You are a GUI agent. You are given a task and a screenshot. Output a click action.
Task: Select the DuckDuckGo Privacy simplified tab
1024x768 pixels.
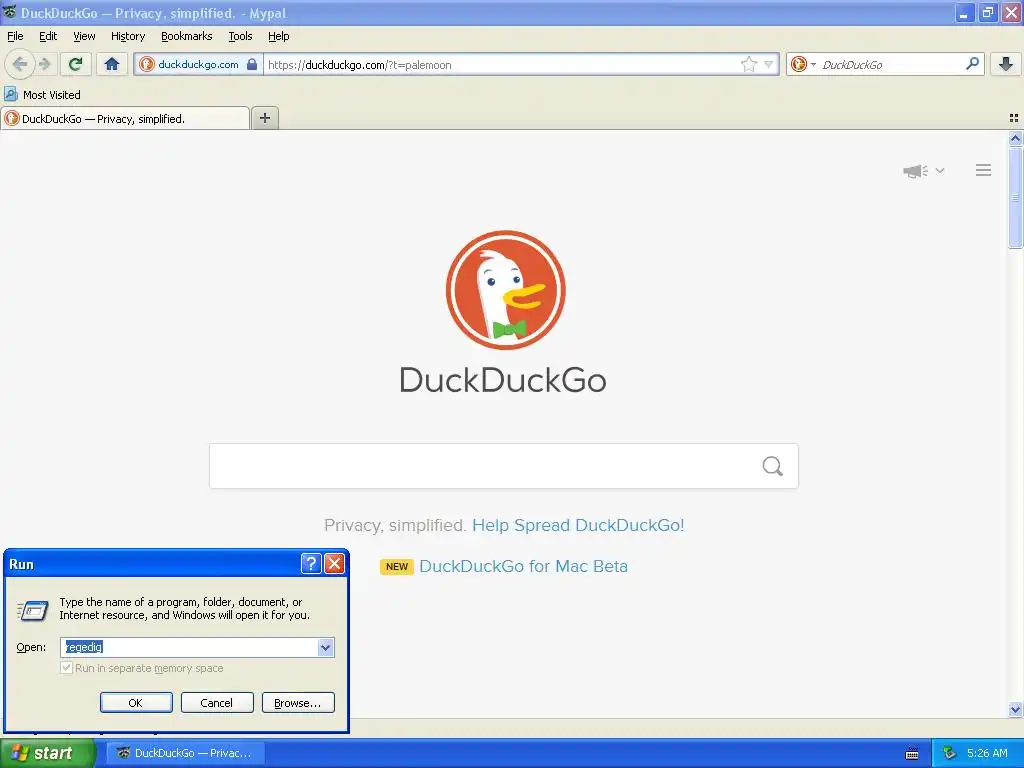[x=125, y=118]
